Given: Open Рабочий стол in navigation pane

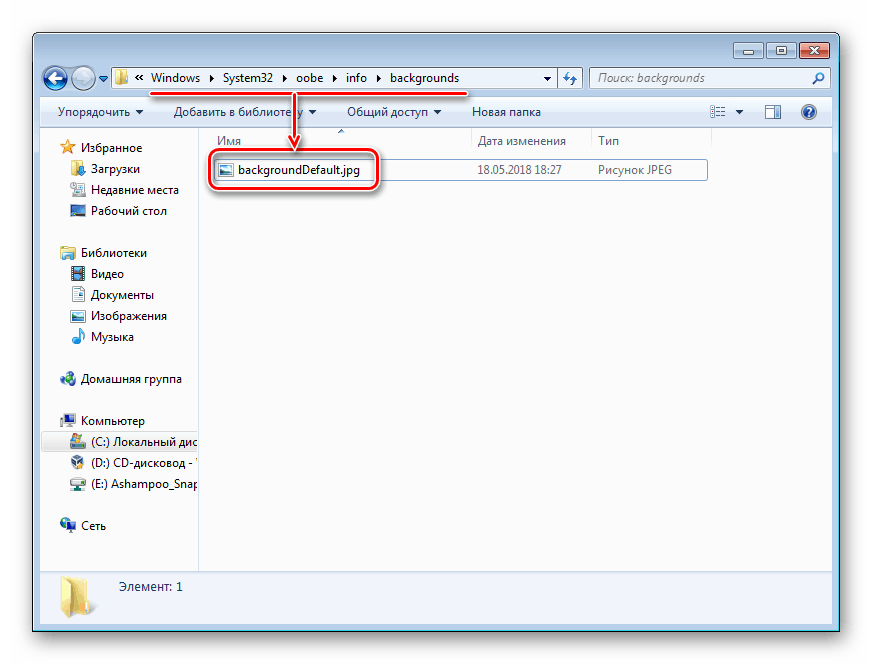Looking at the screenshot, I should point(128,211).
